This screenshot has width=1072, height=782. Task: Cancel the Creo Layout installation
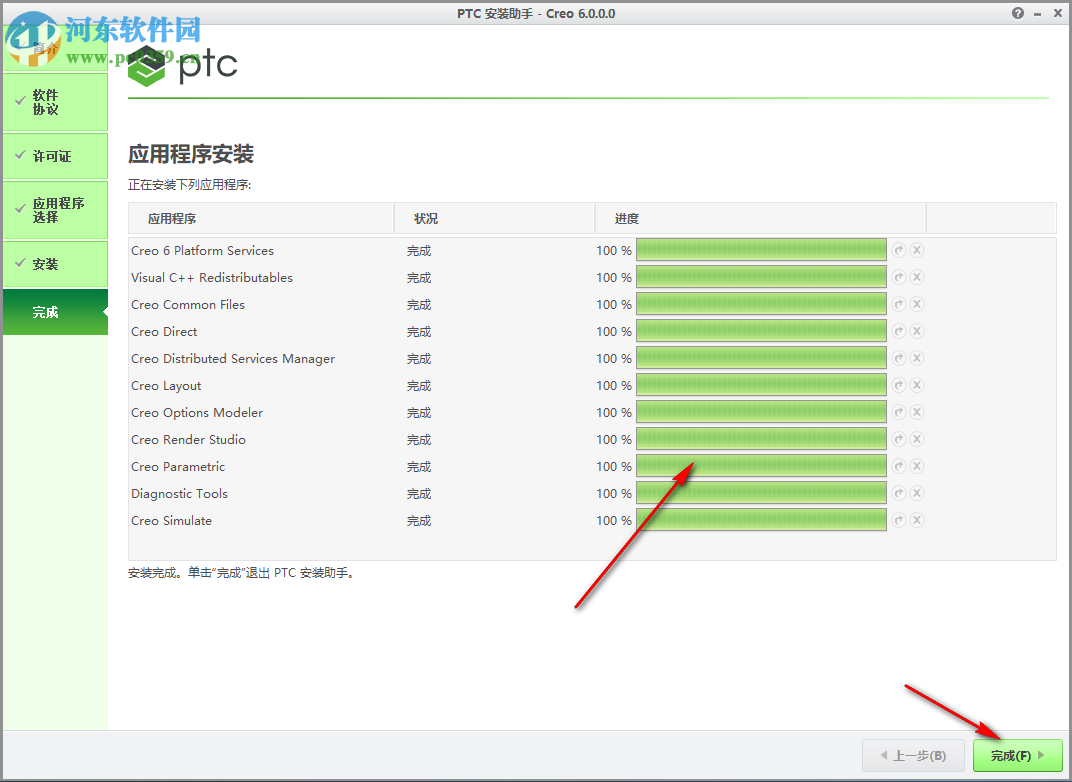pyautogui.click(x=917, y=385)
